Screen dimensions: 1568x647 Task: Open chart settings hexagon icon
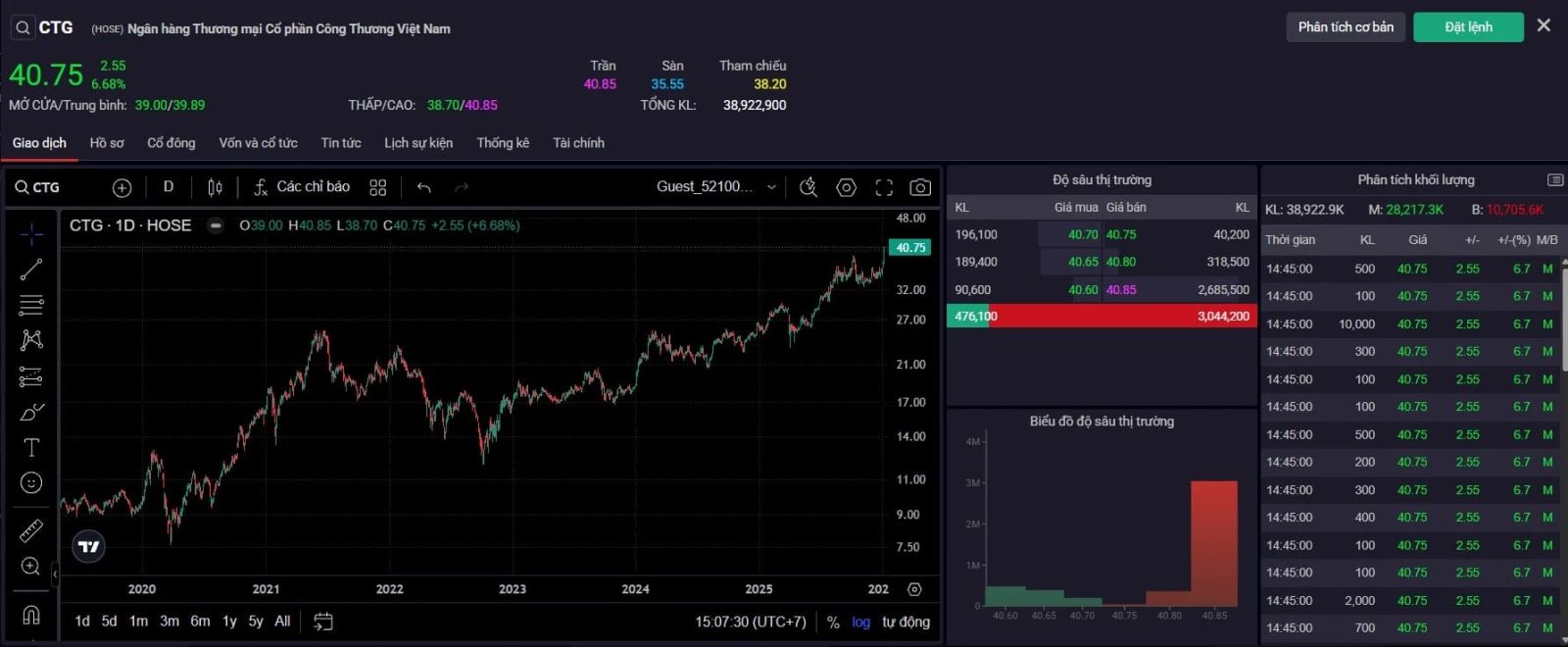pos(847,187)
